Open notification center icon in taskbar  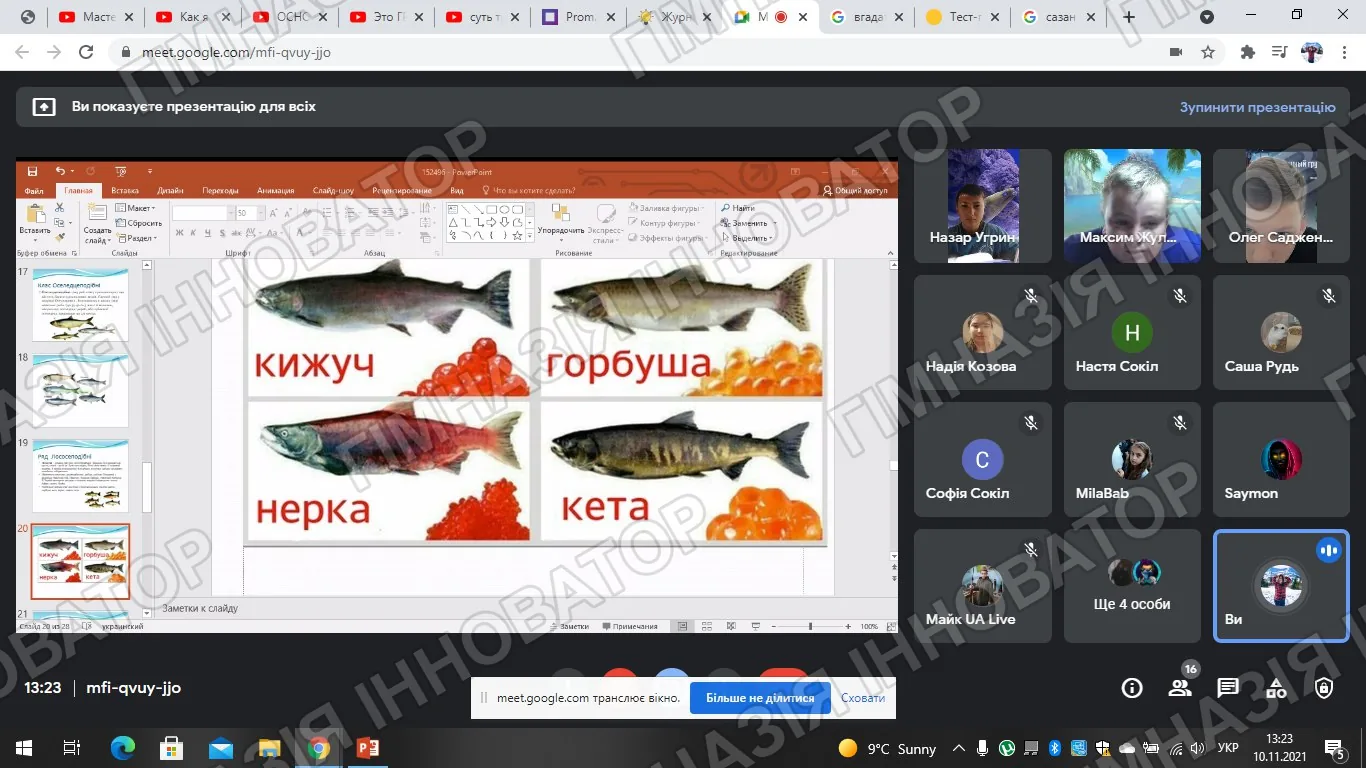(x=1334, y=748)
